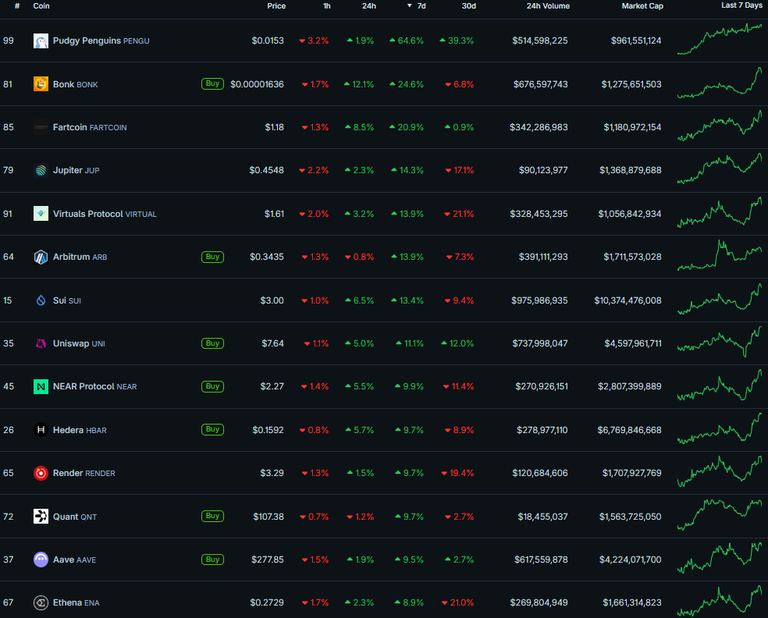Sort table by 30d column
This screenshot has height=618, width=768.
(469, 6)
